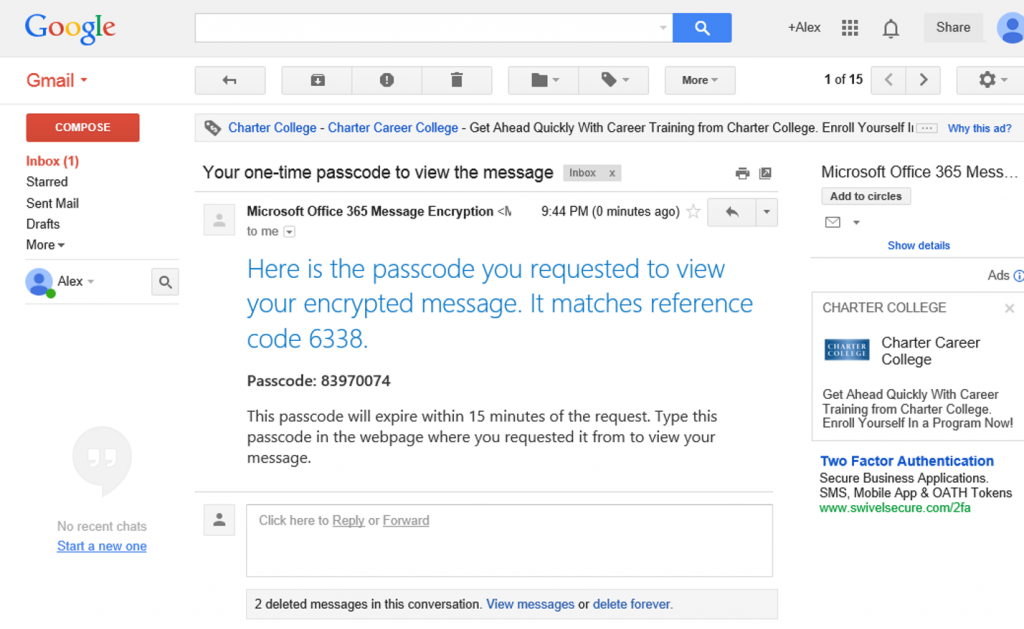Viewport: 1024px width, 629px height.
Task: Open the settings gear menu
Action: pyautogui.click(x=991, y=80)
